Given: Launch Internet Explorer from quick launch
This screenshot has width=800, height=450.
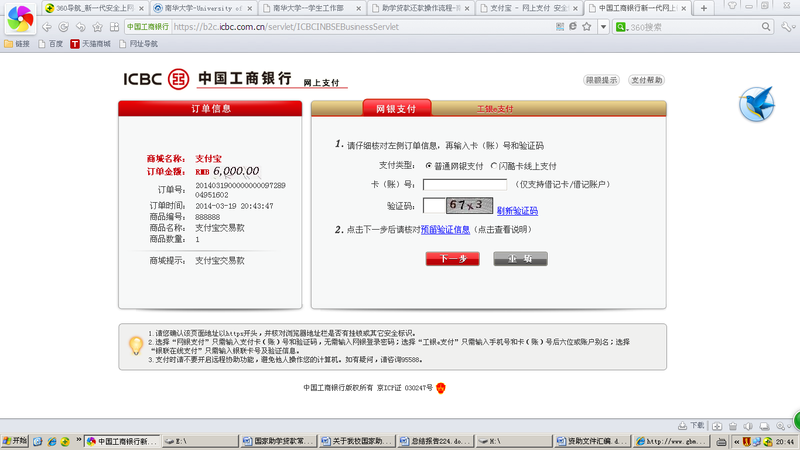Looking at the screenshot, I should pos(52,441).
